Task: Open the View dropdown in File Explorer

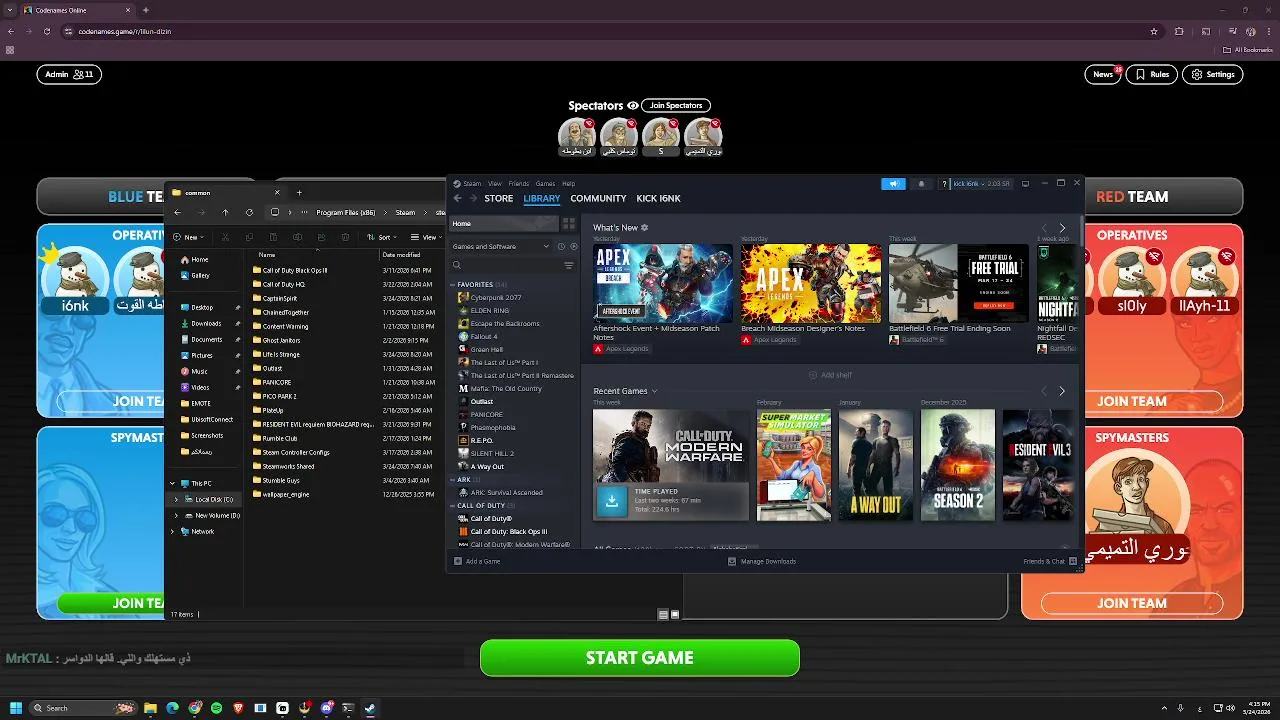Action: (x=427, y=237)
